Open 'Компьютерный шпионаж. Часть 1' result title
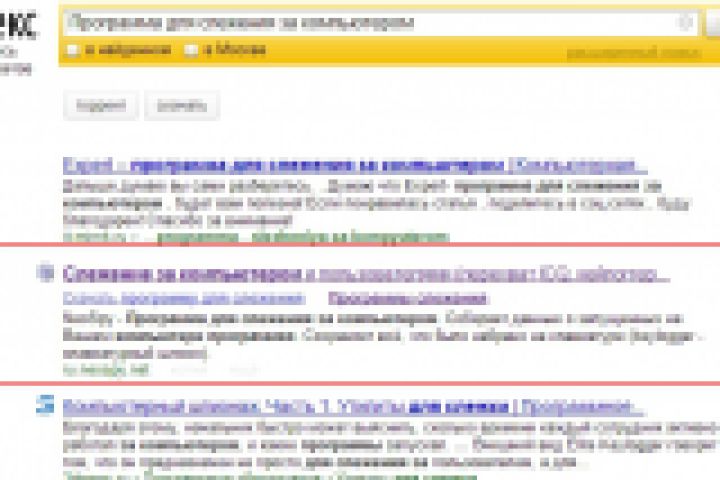This screenshot has height=480, width=720. click(x=353, y=407)
